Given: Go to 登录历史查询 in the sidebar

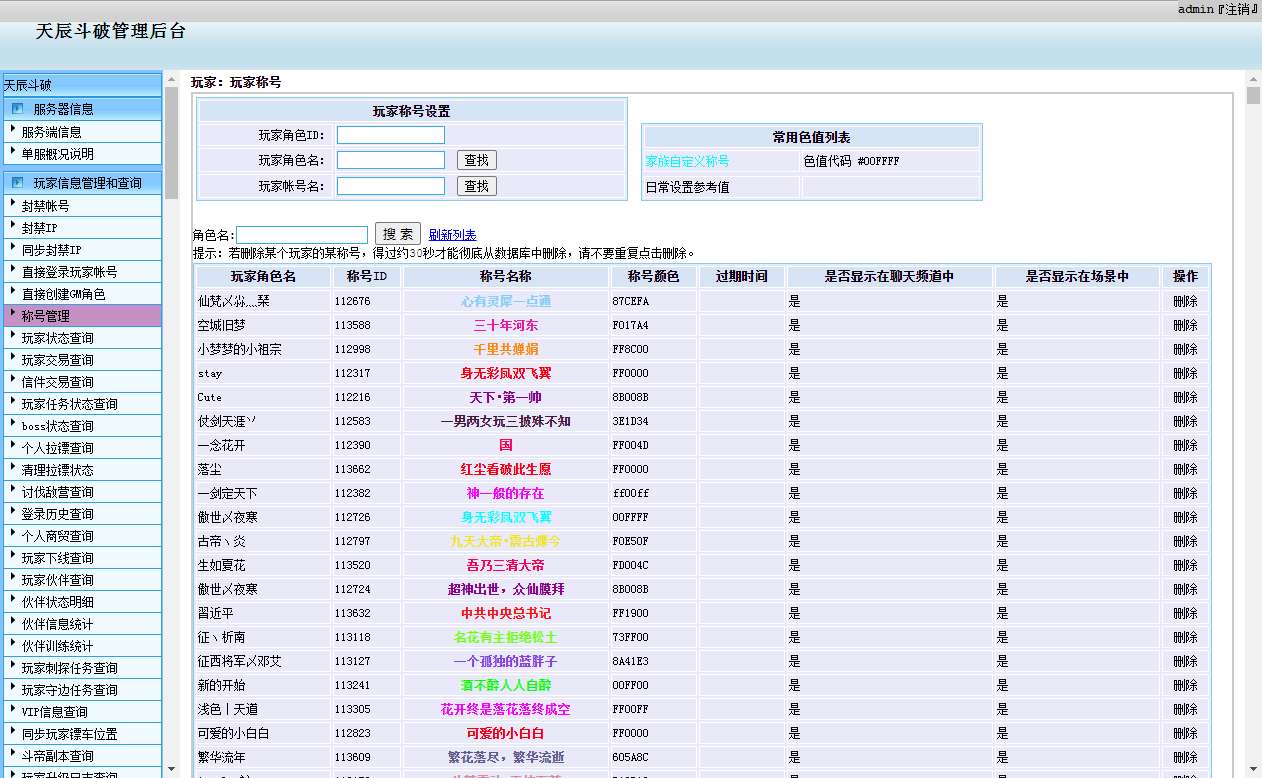Looking at the screenshot, I should (58, 514).
